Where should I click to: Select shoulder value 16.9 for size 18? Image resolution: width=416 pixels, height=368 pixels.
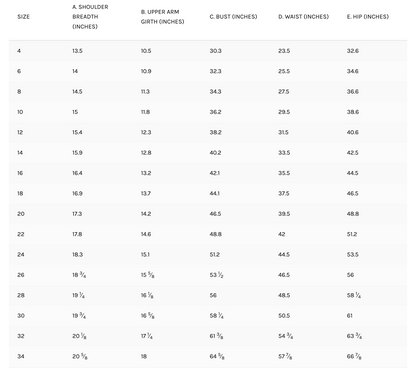pyautogui.click(x=77, y=193)
